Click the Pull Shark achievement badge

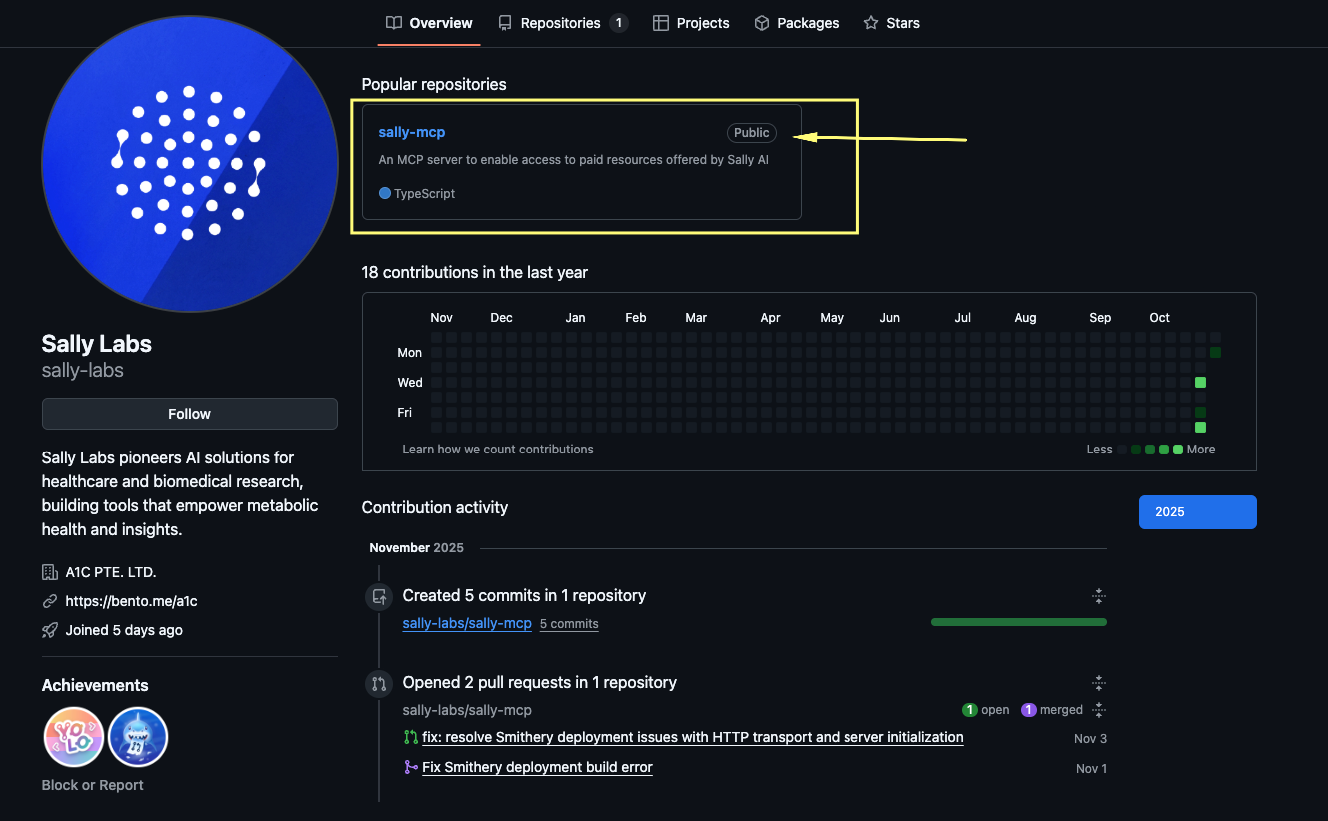[138, 737]
